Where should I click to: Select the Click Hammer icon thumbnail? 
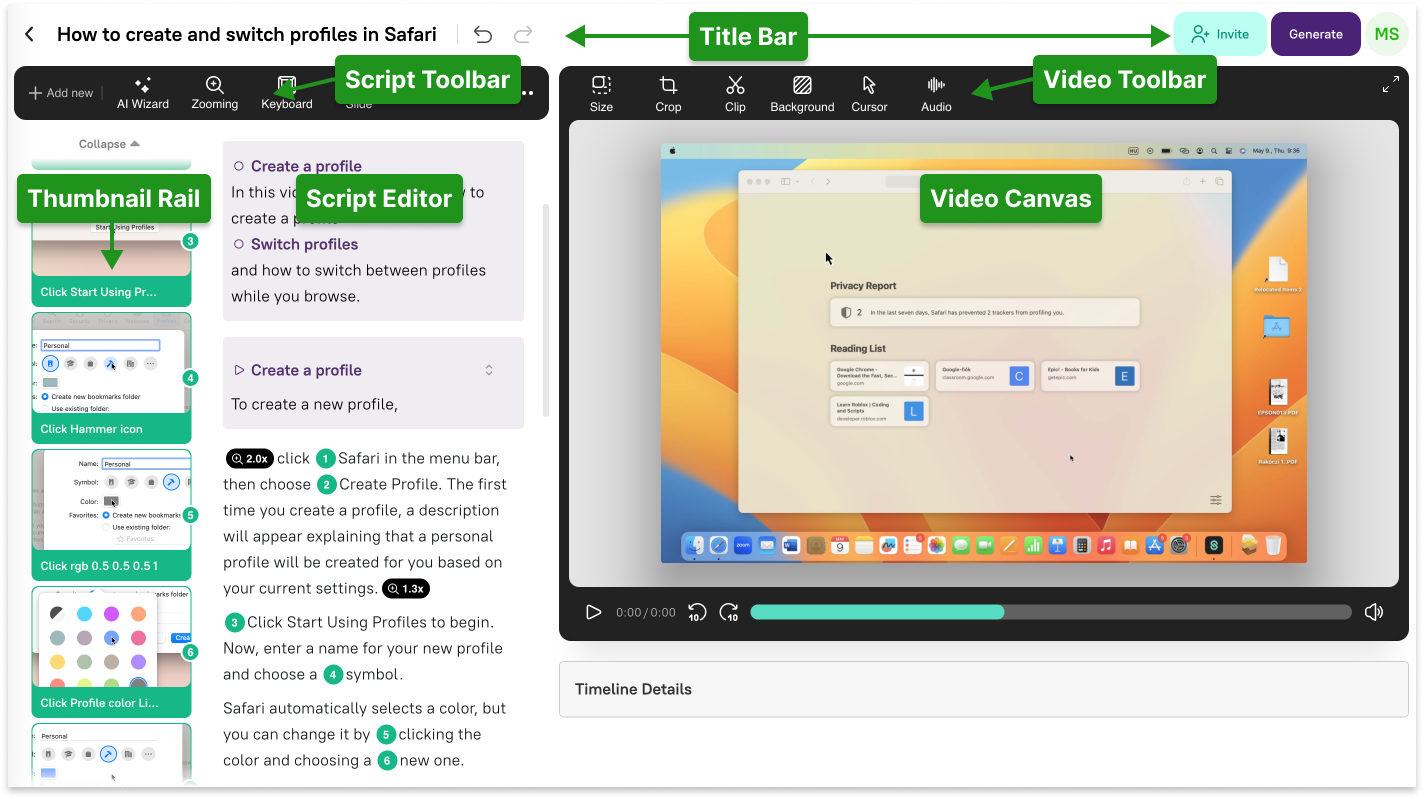click(x=111, y=378)
